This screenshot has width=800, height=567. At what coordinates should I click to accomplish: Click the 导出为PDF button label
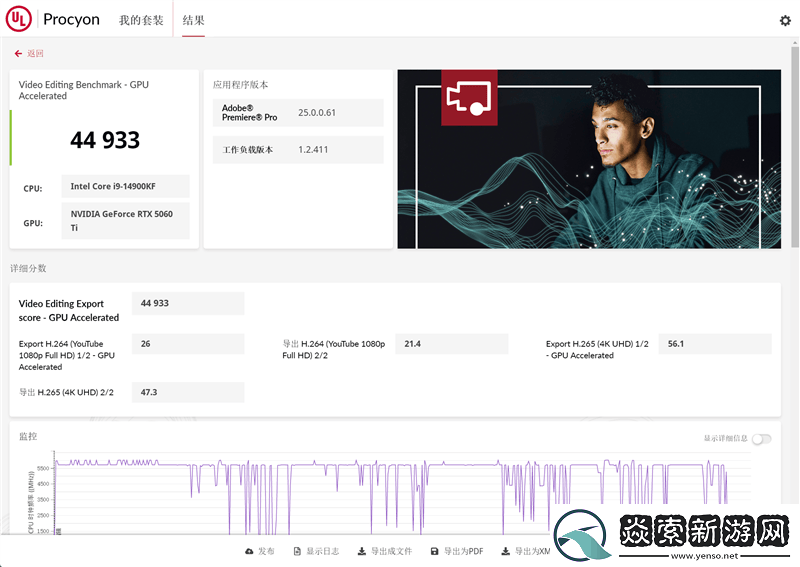(x=463, y=551)
